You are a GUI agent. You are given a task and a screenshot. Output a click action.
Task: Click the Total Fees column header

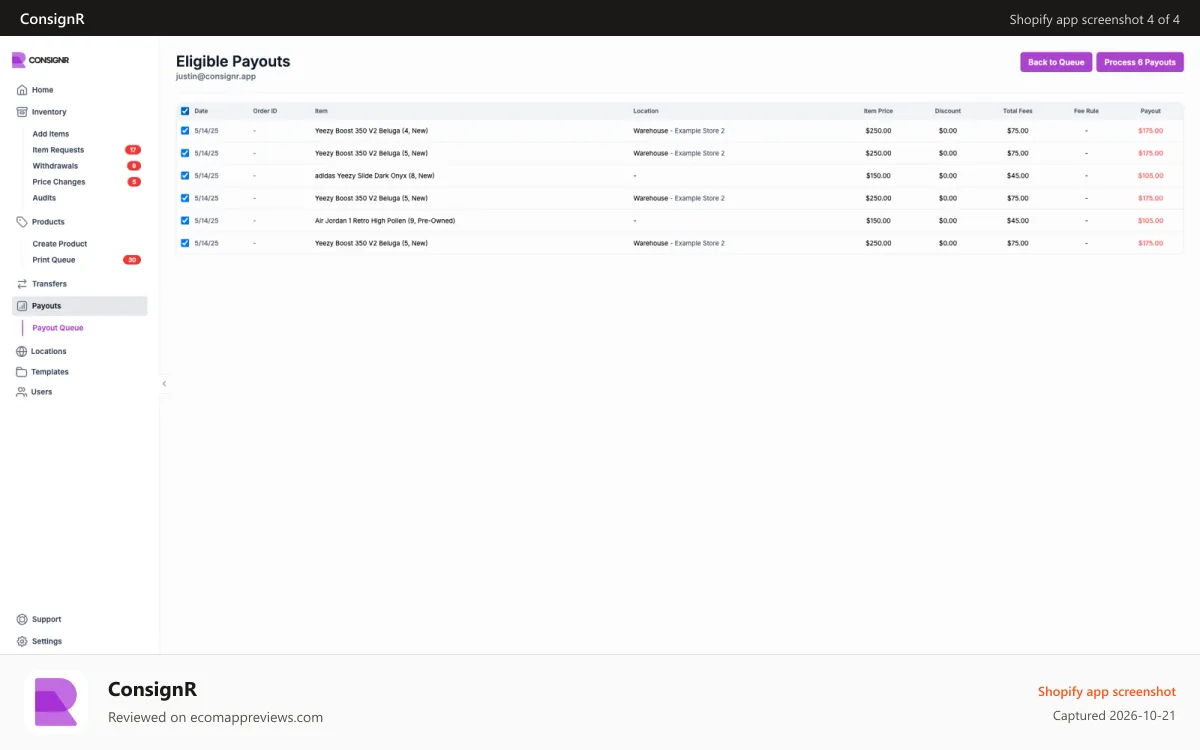tap(1018, 111)
